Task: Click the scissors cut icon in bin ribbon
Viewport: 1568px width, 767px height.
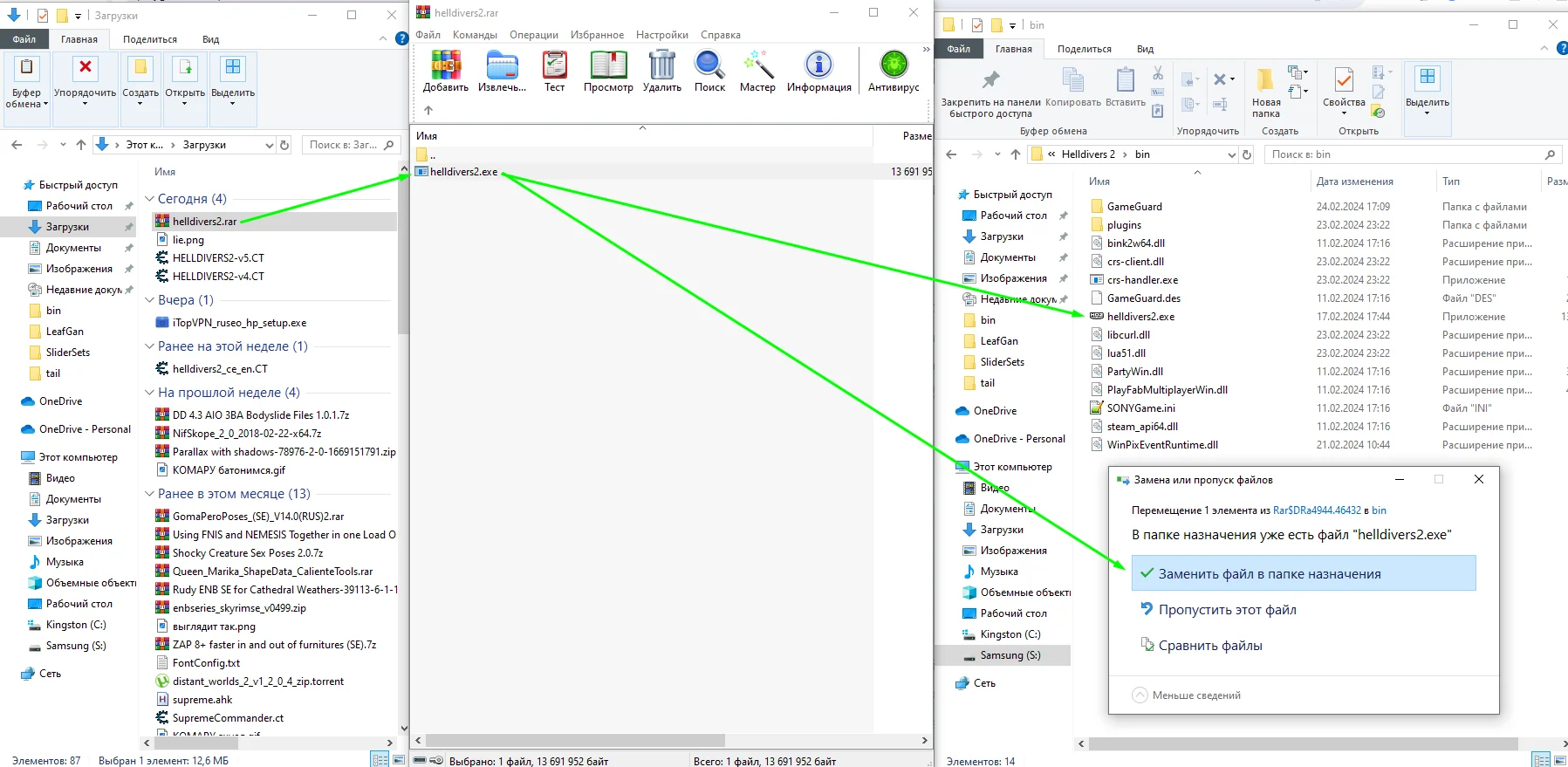Action: [x=1158, y=72]
